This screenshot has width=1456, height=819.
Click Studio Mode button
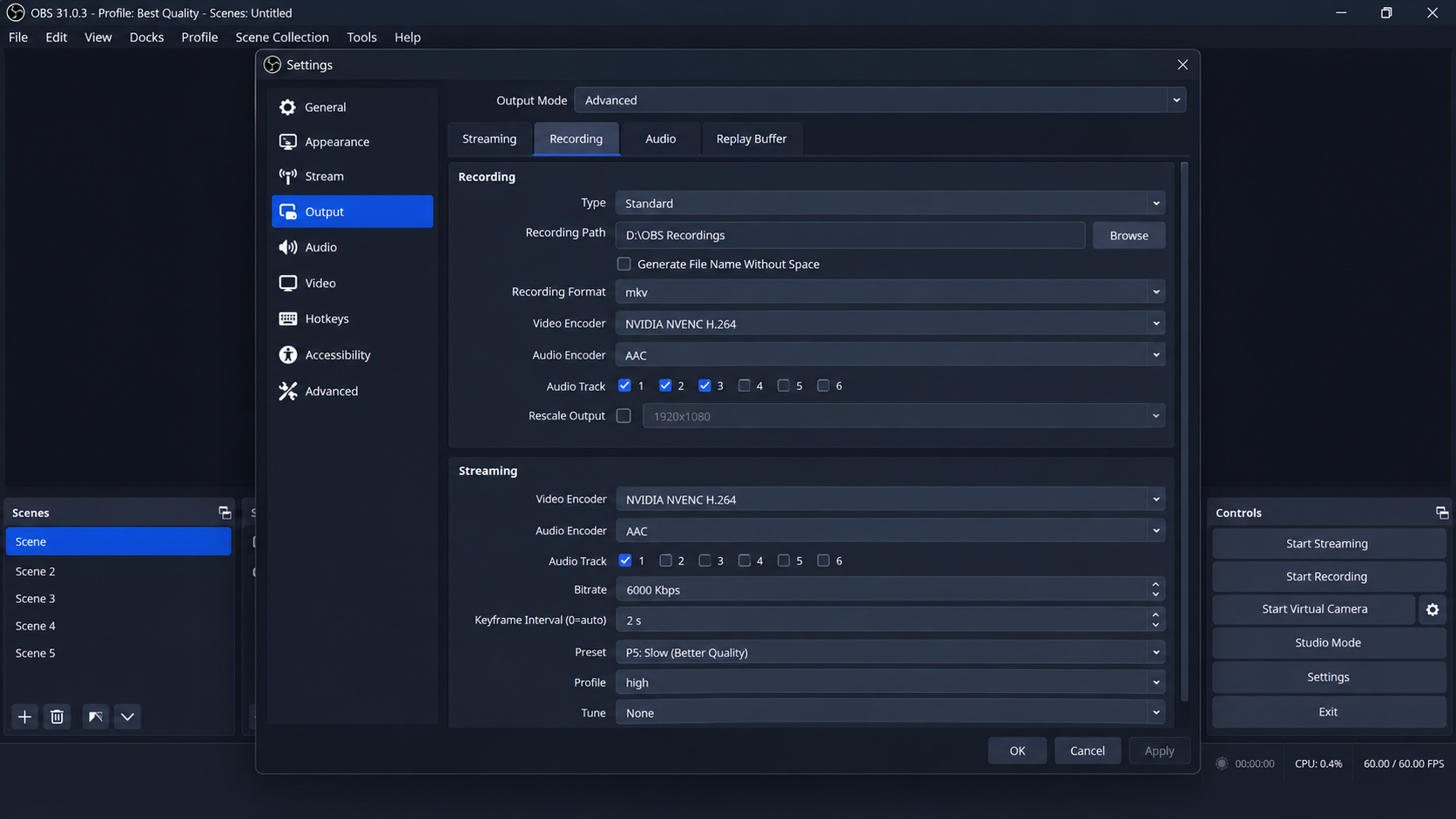tap(1327, 642)
